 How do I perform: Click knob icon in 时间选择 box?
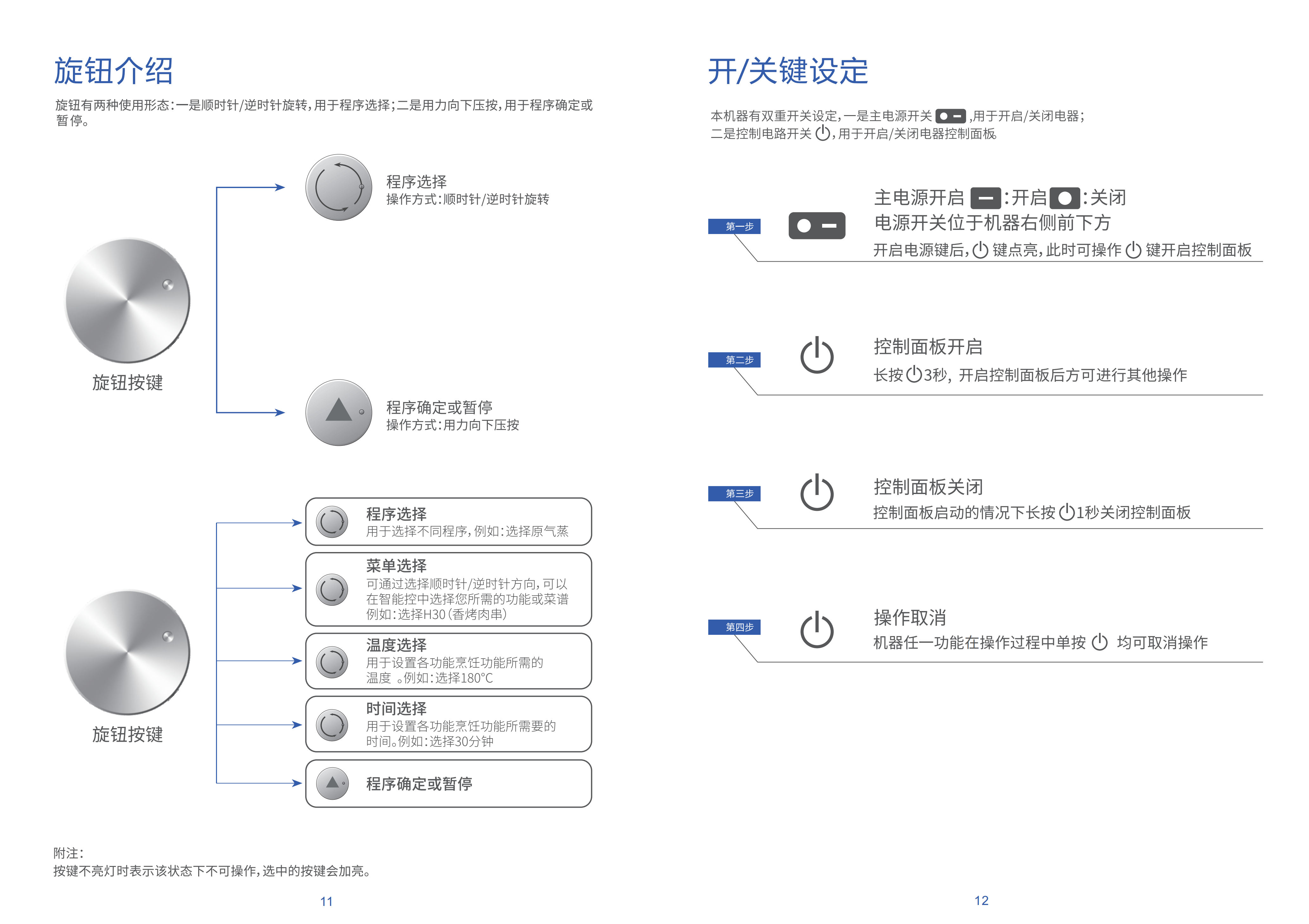point(332,725)
